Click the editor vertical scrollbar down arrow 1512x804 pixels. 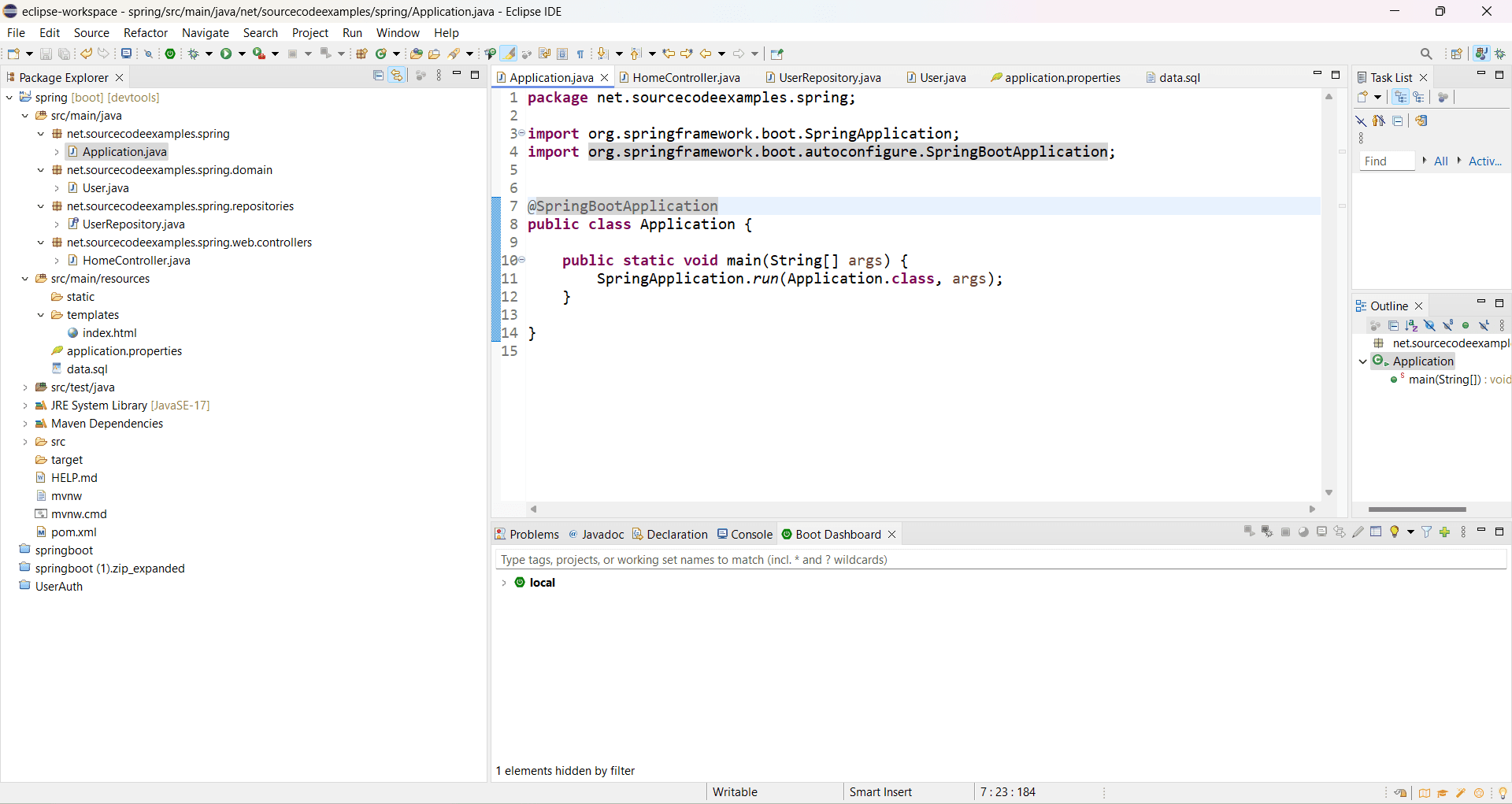click(x=1329, y=492)
